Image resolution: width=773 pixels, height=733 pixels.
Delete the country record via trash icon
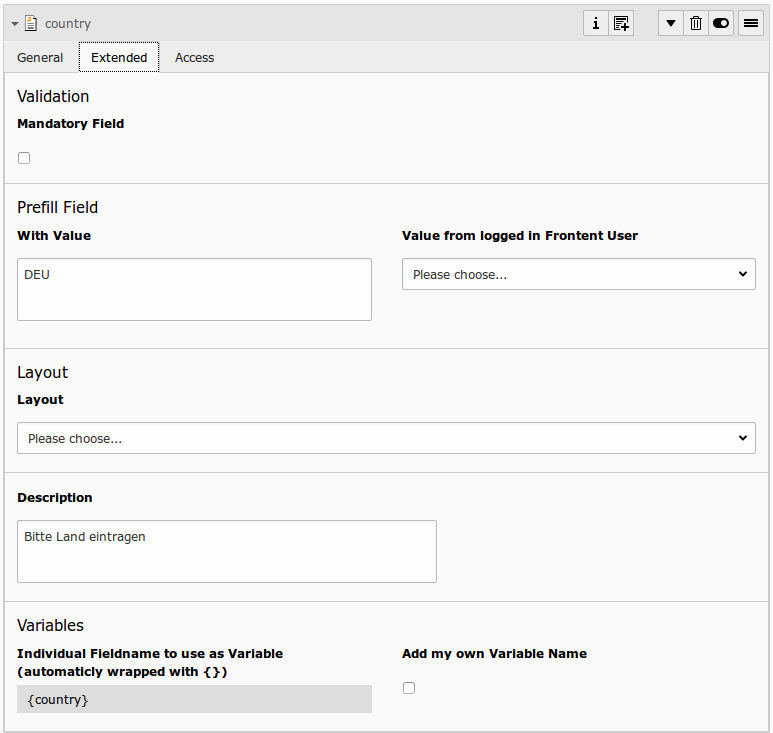tap(696, 24)
